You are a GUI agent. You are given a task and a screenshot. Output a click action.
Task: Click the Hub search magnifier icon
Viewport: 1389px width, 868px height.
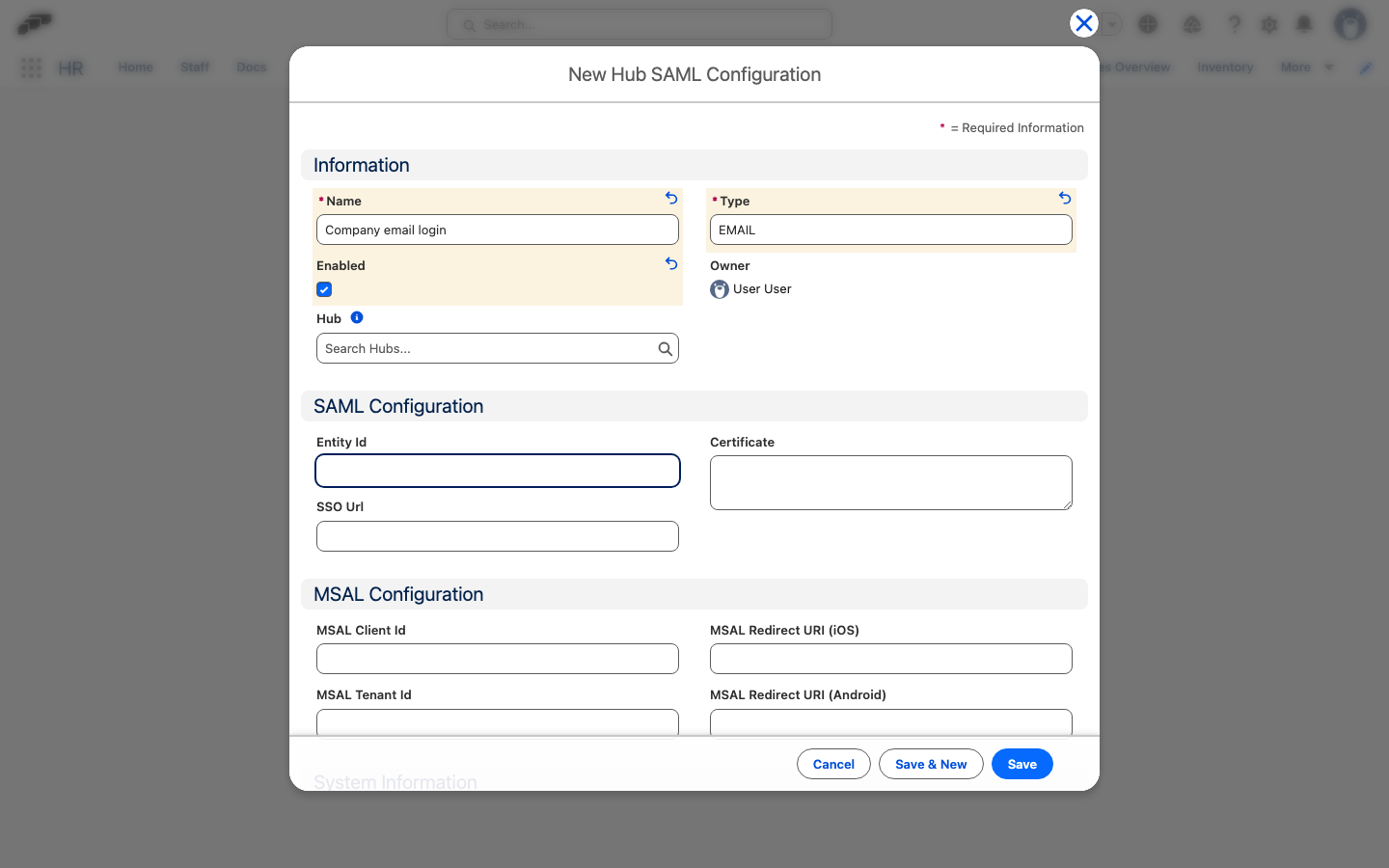click(665, 349)
